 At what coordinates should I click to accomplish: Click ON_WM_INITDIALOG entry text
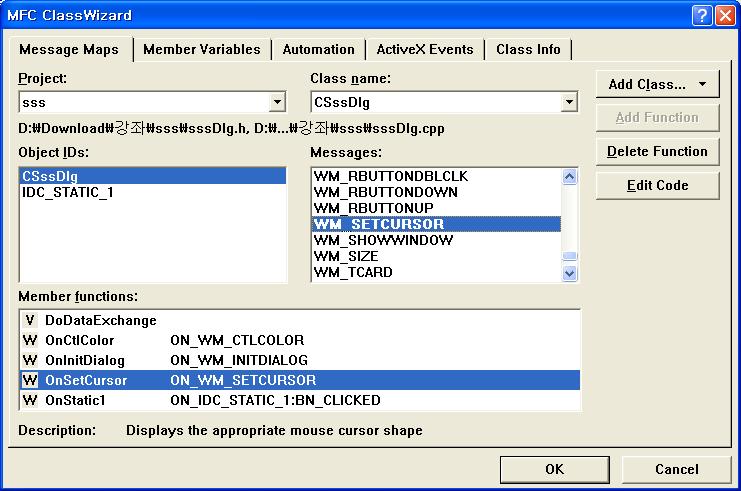239,360
